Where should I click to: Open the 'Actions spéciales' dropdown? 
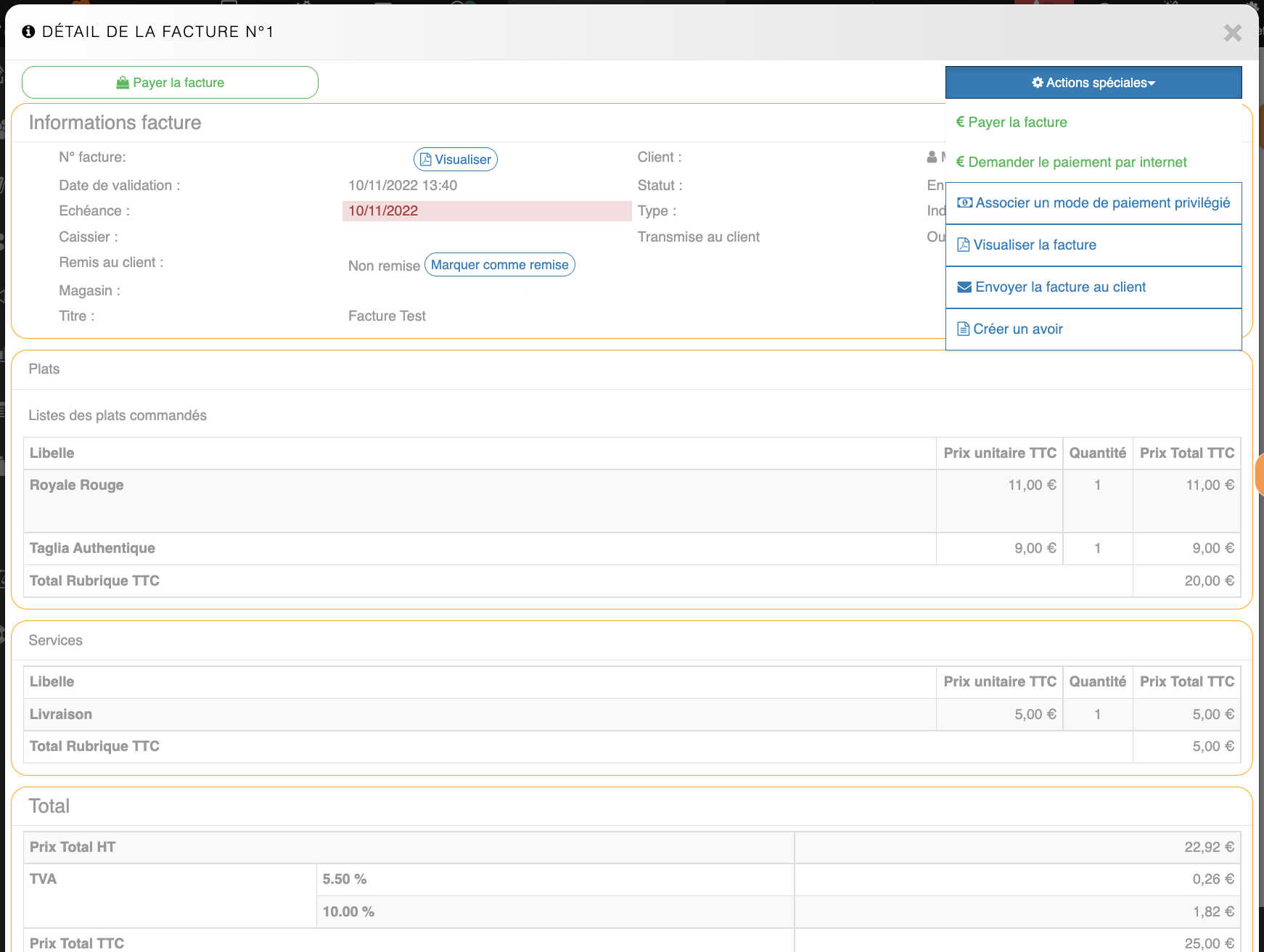pos(1093,83)
